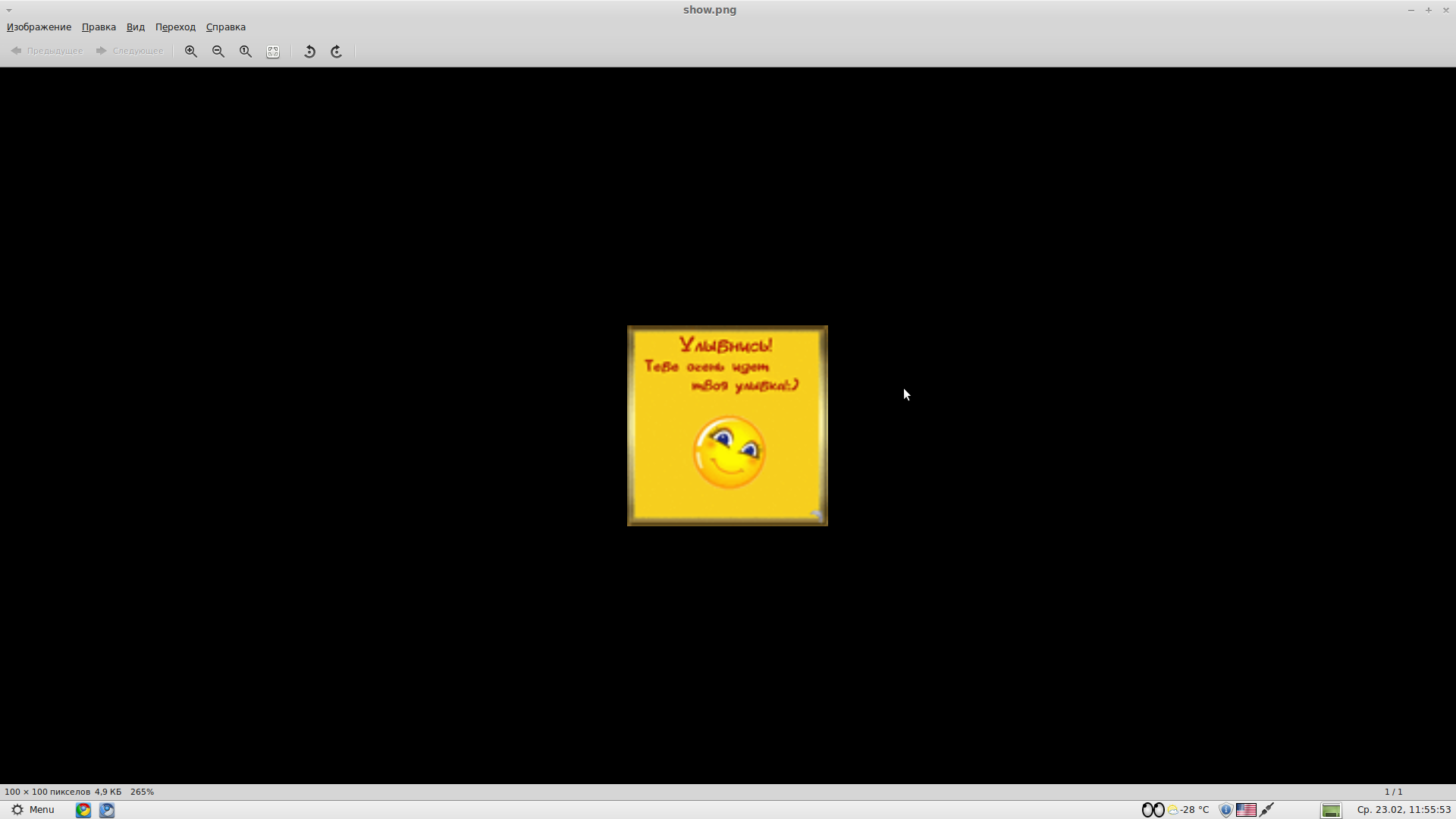Viewport: 1456px width, 819px height.
Task: Zoom in on the image
Action: pos(191,52)
